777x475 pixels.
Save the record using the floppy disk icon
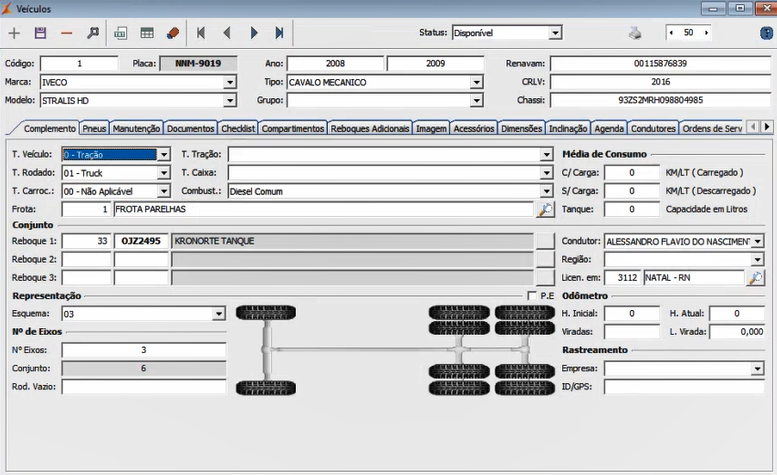[40, 33]
